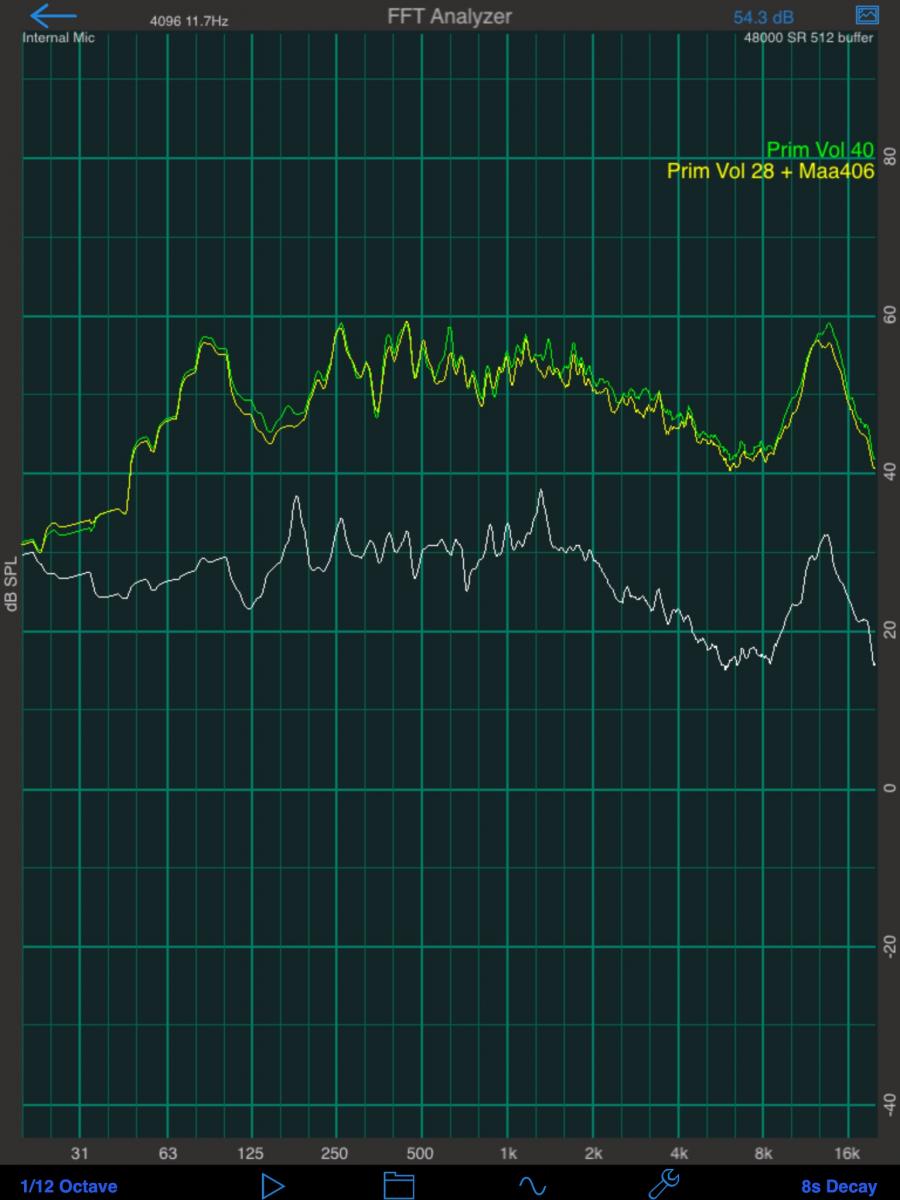Viewport: 900px width, 1200px height.
Task: Tap the 16k frequency axis label
Action: [847, 1154]
